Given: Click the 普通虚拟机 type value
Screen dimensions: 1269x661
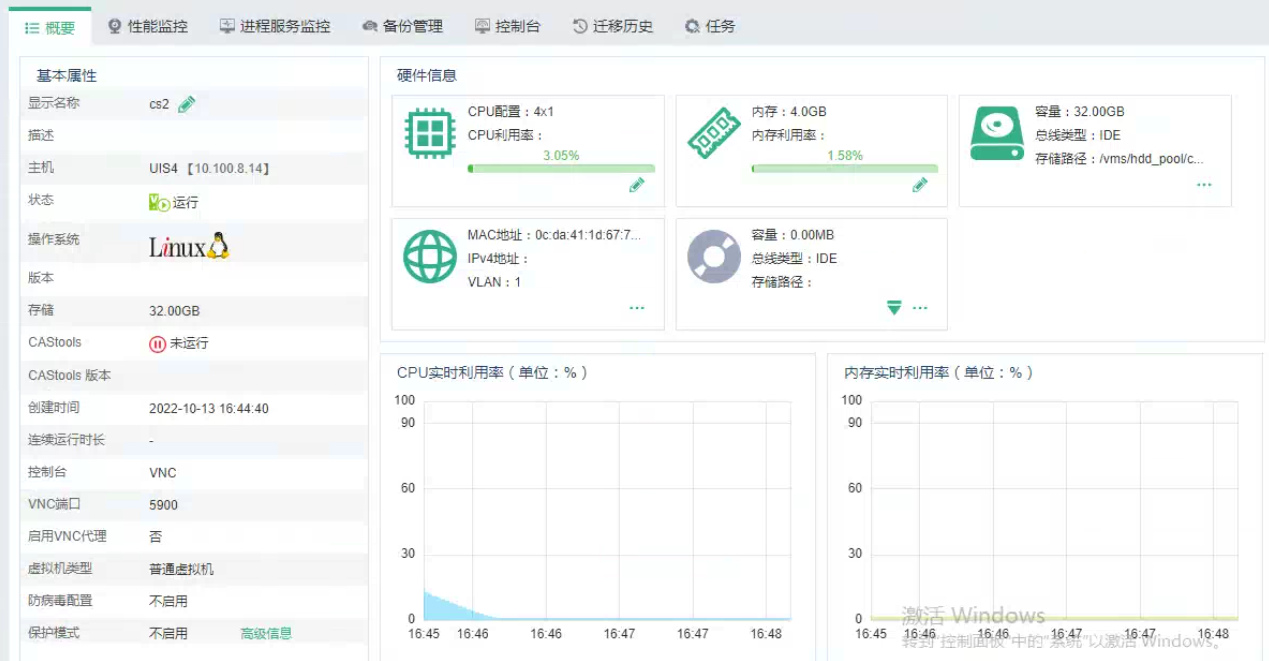Looking at the screenshot, I should [181, 569].
